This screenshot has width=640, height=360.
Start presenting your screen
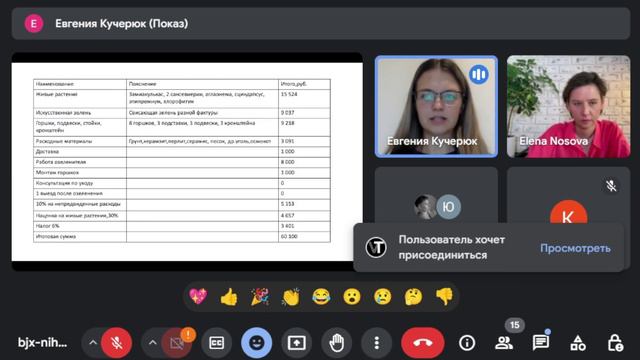[296, 343]
